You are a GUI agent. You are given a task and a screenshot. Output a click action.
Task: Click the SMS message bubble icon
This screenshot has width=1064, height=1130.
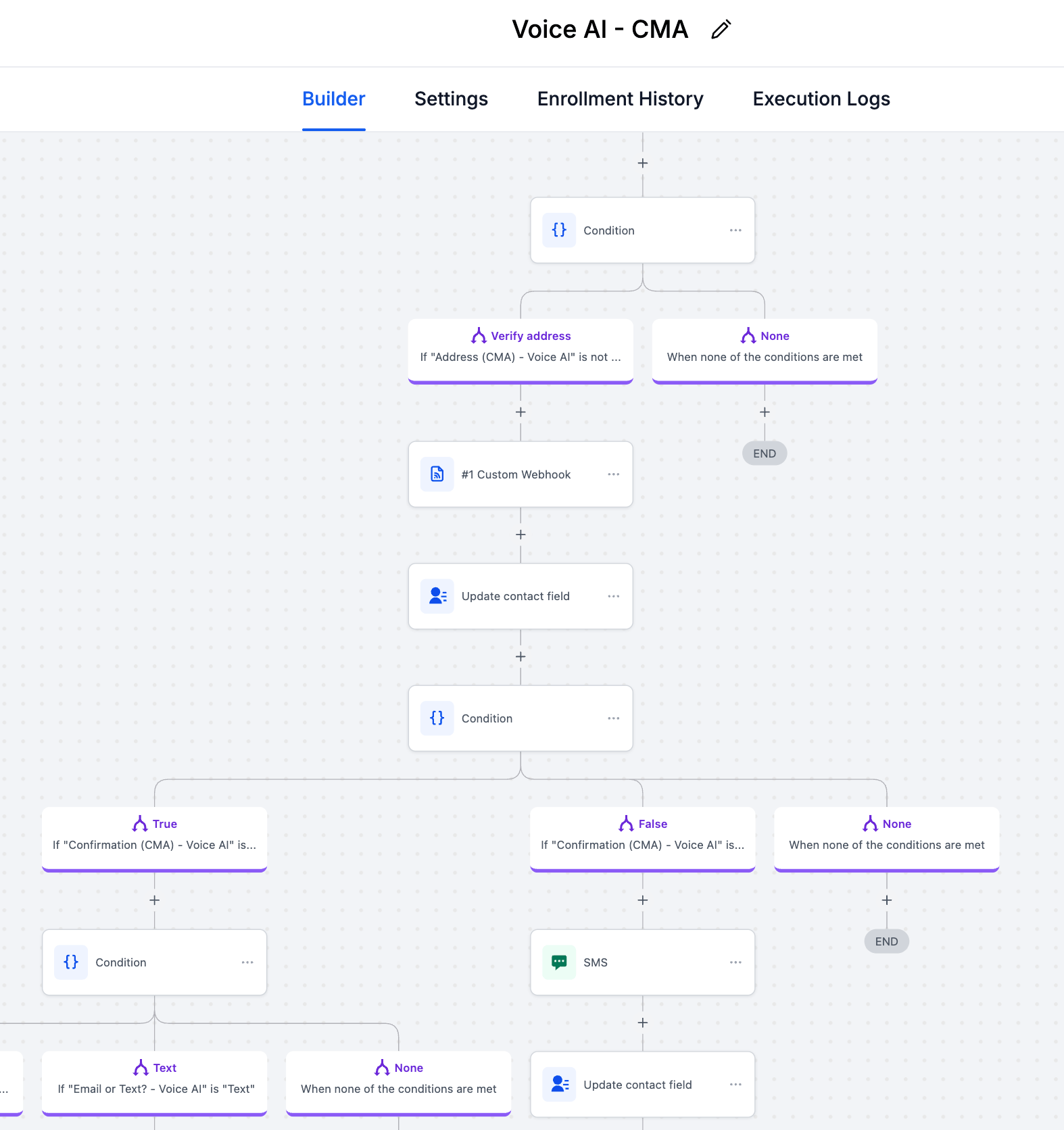click(559, 962)
